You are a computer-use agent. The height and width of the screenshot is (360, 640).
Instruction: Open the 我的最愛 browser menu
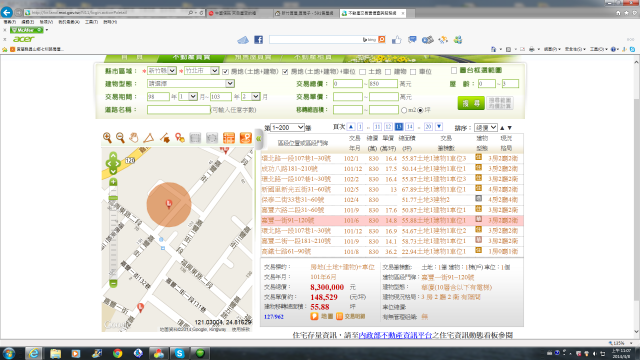click(69, 22)
